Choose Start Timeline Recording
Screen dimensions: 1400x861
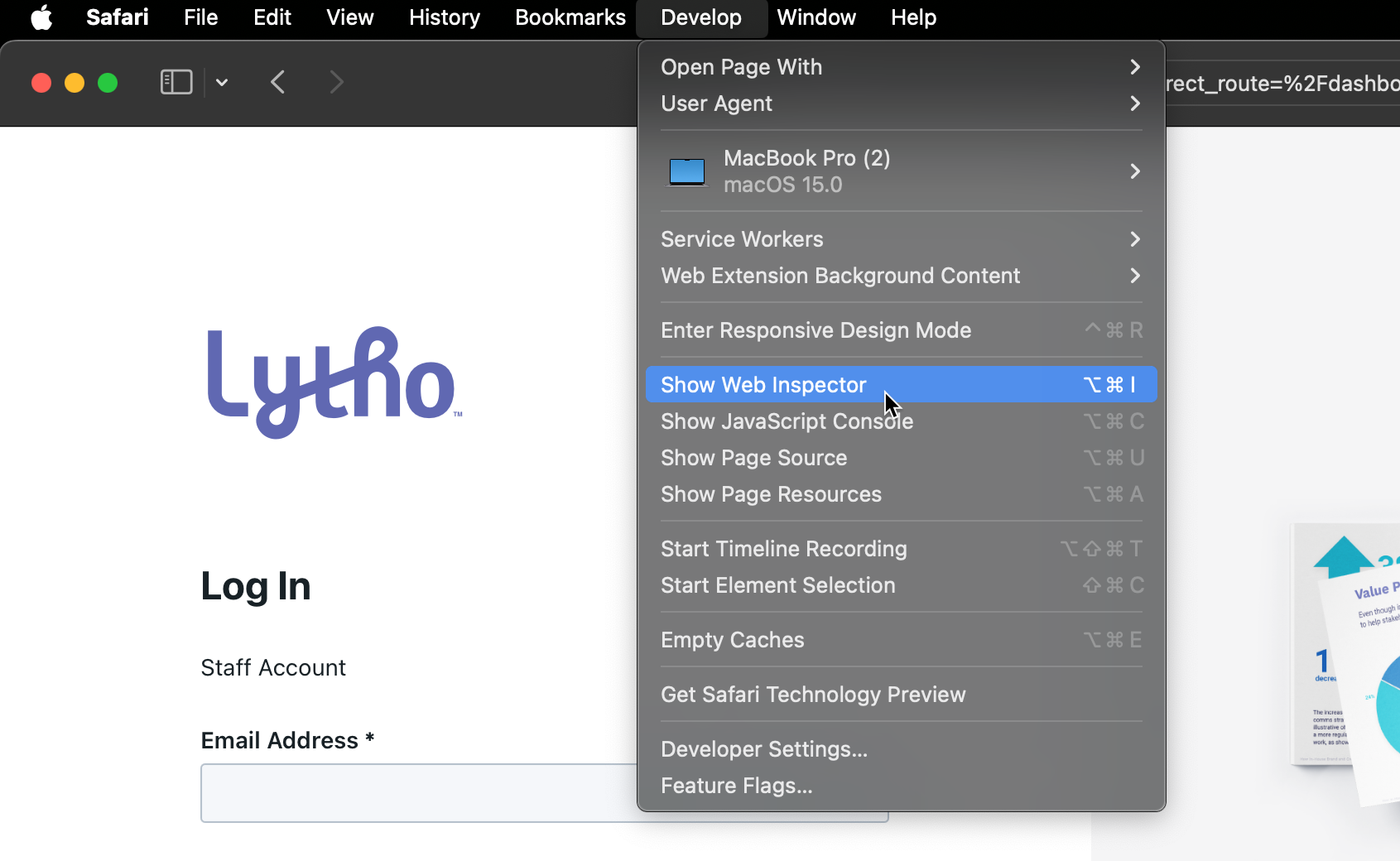901,549
